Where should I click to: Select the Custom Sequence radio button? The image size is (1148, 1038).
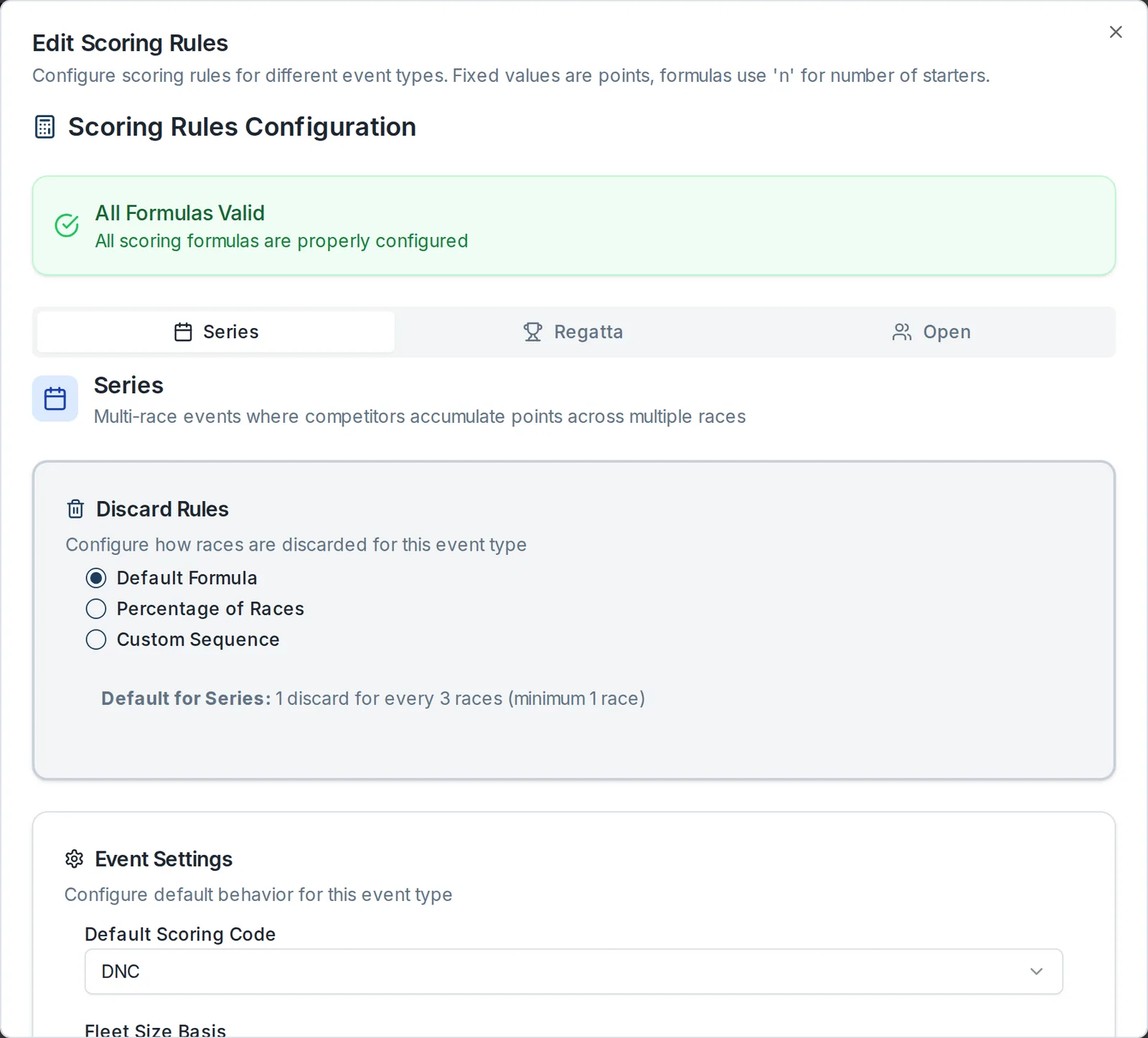pyautogui.click(x=96, y=640)
